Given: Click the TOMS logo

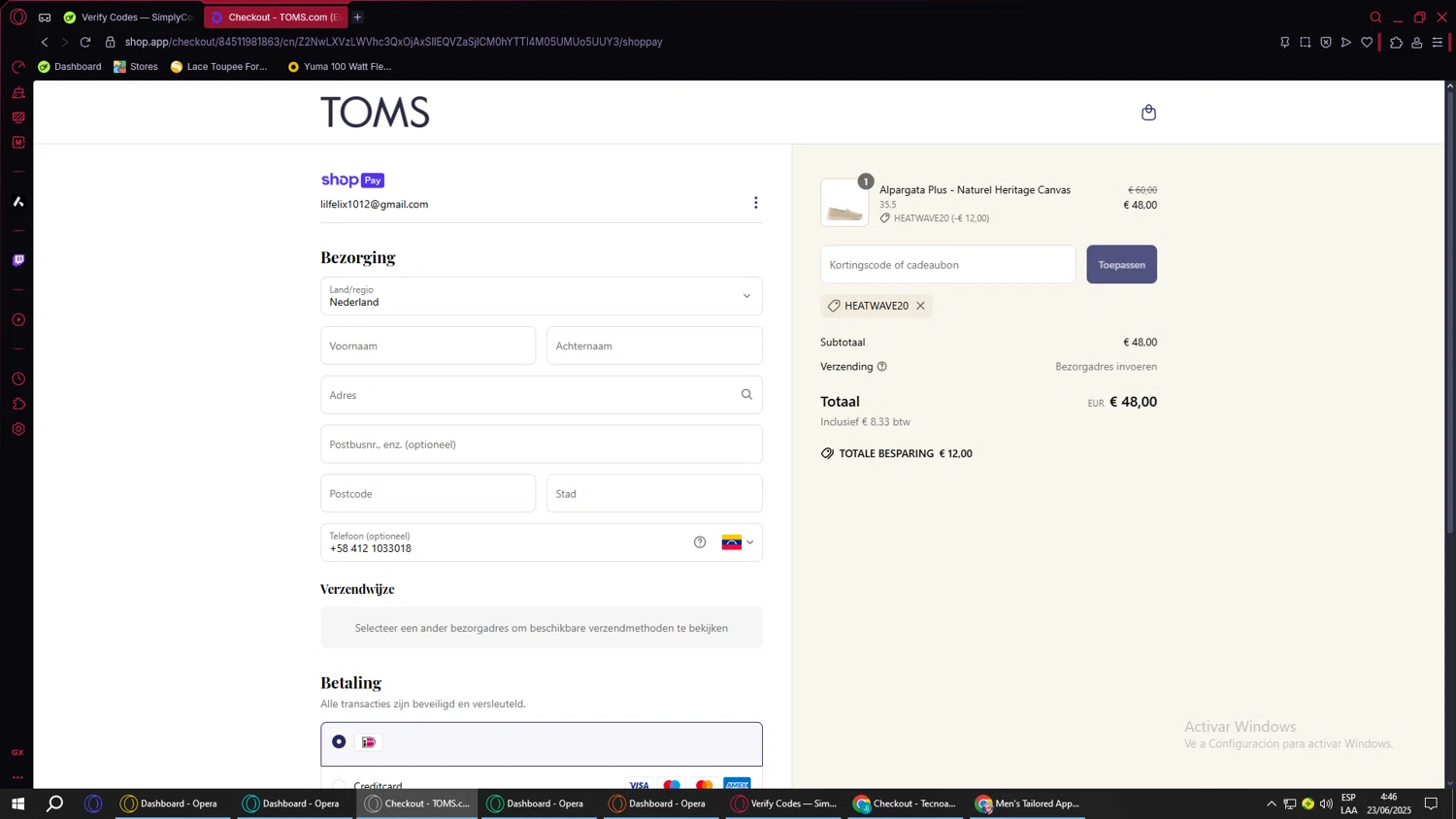Looking at the screenshot, I should pyautogui.click(x=375, y=113).
